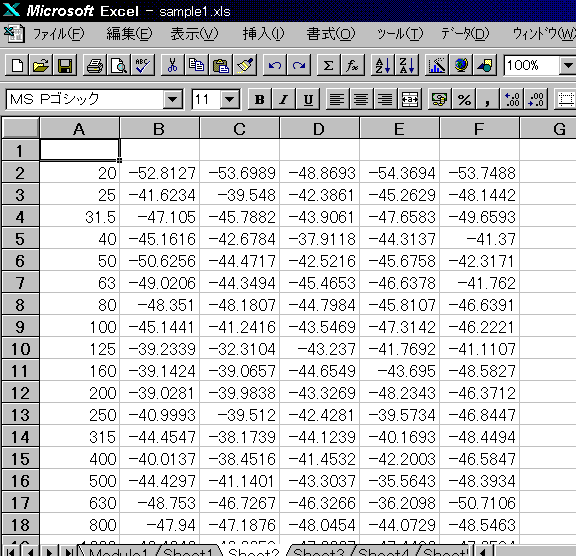
Task: Run the Spelling check tool
Action: [x=143, y=66]
